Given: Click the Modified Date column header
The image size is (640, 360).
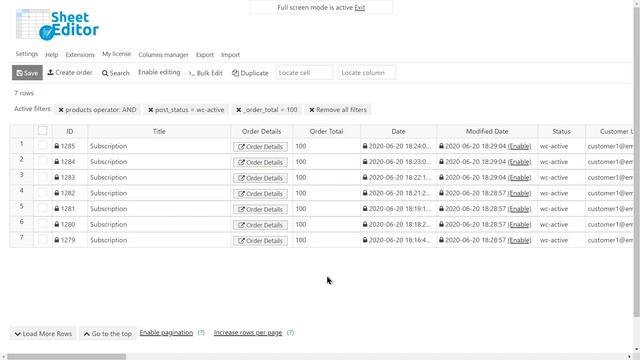Looking at the screenshot, I should pyautogui.click(x=487, y=131).
